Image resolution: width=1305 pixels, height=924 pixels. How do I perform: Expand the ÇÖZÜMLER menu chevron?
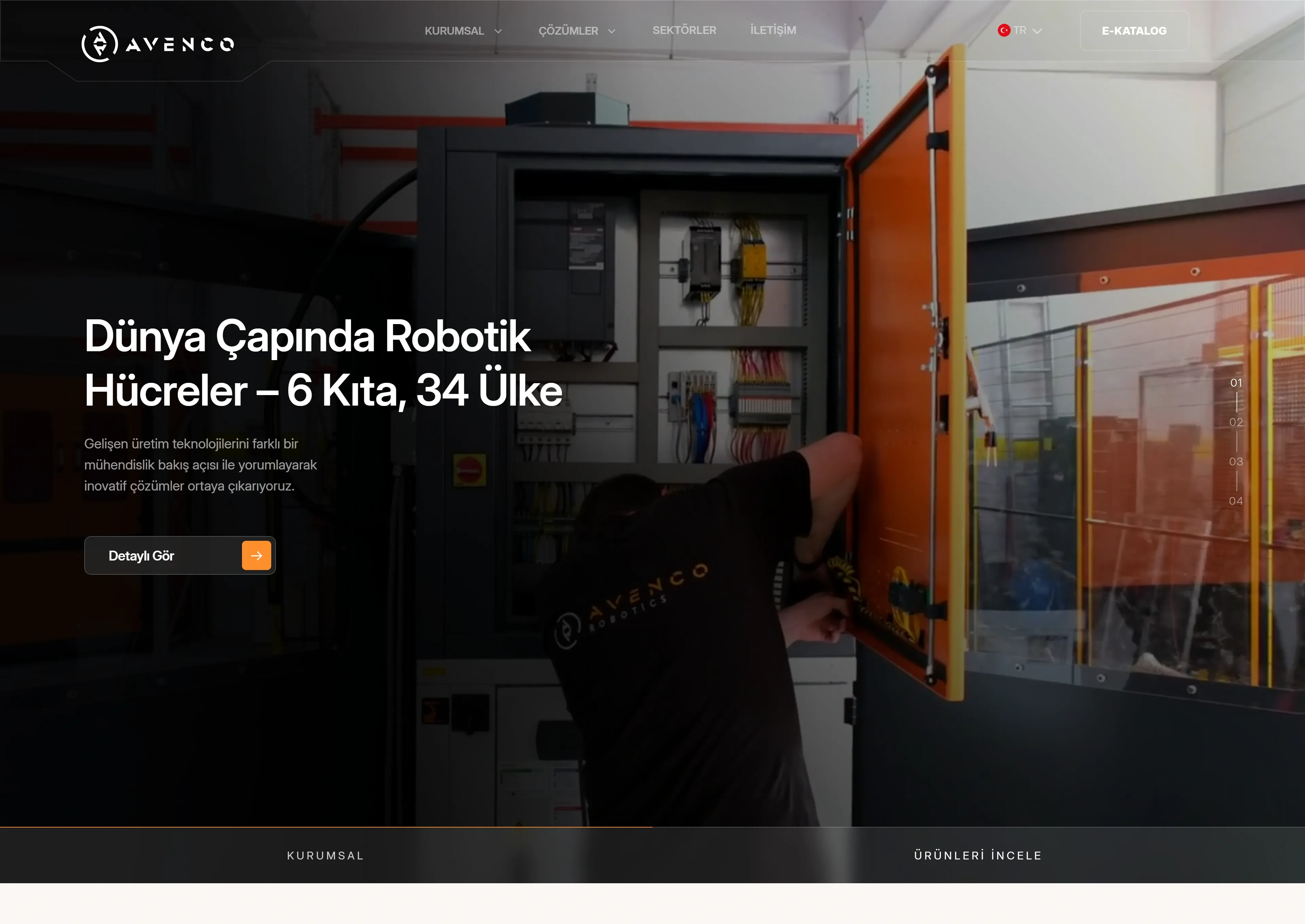612,31
